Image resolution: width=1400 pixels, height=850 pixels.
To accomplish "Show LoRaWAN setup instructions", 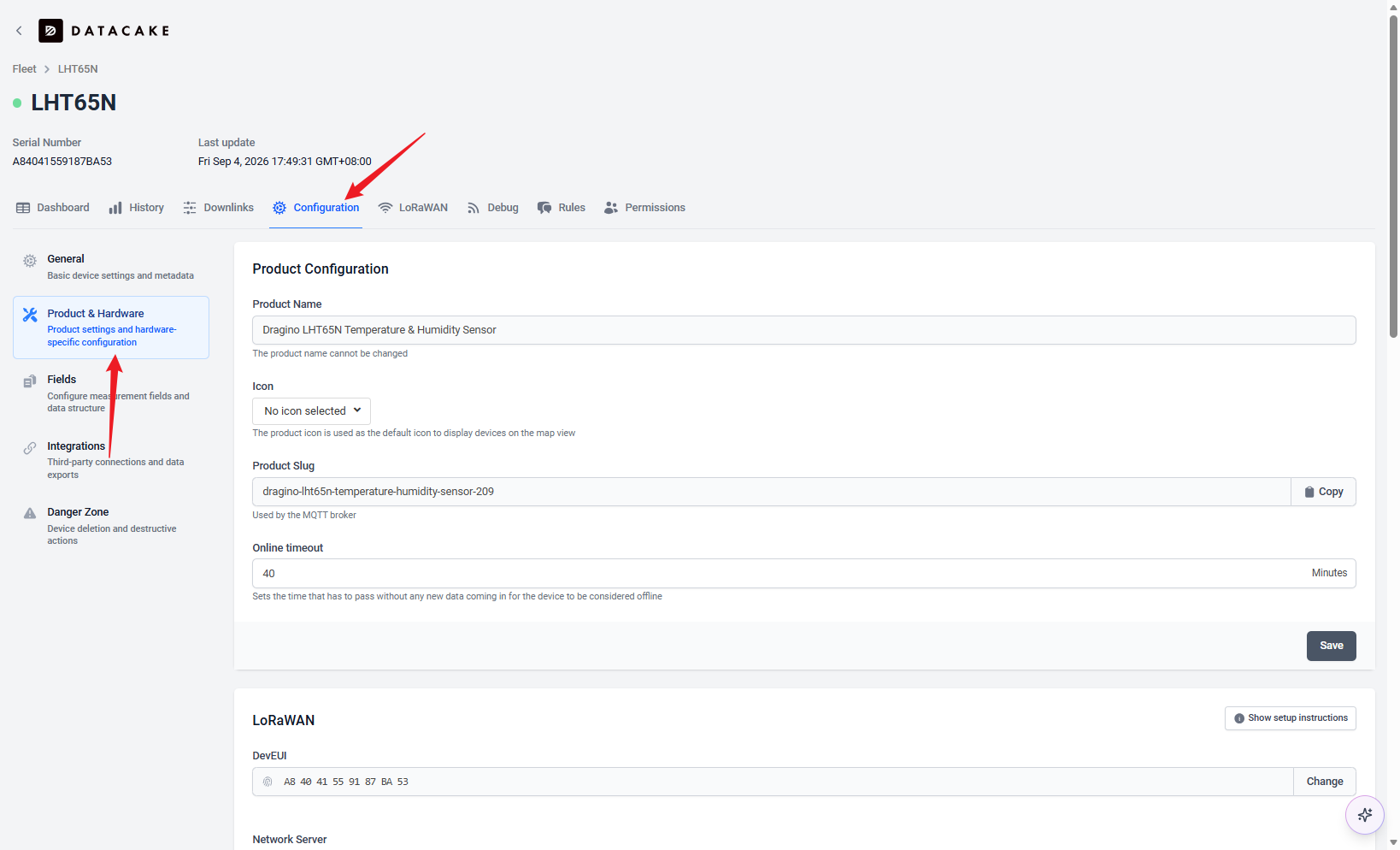I will coord(1290,718).
